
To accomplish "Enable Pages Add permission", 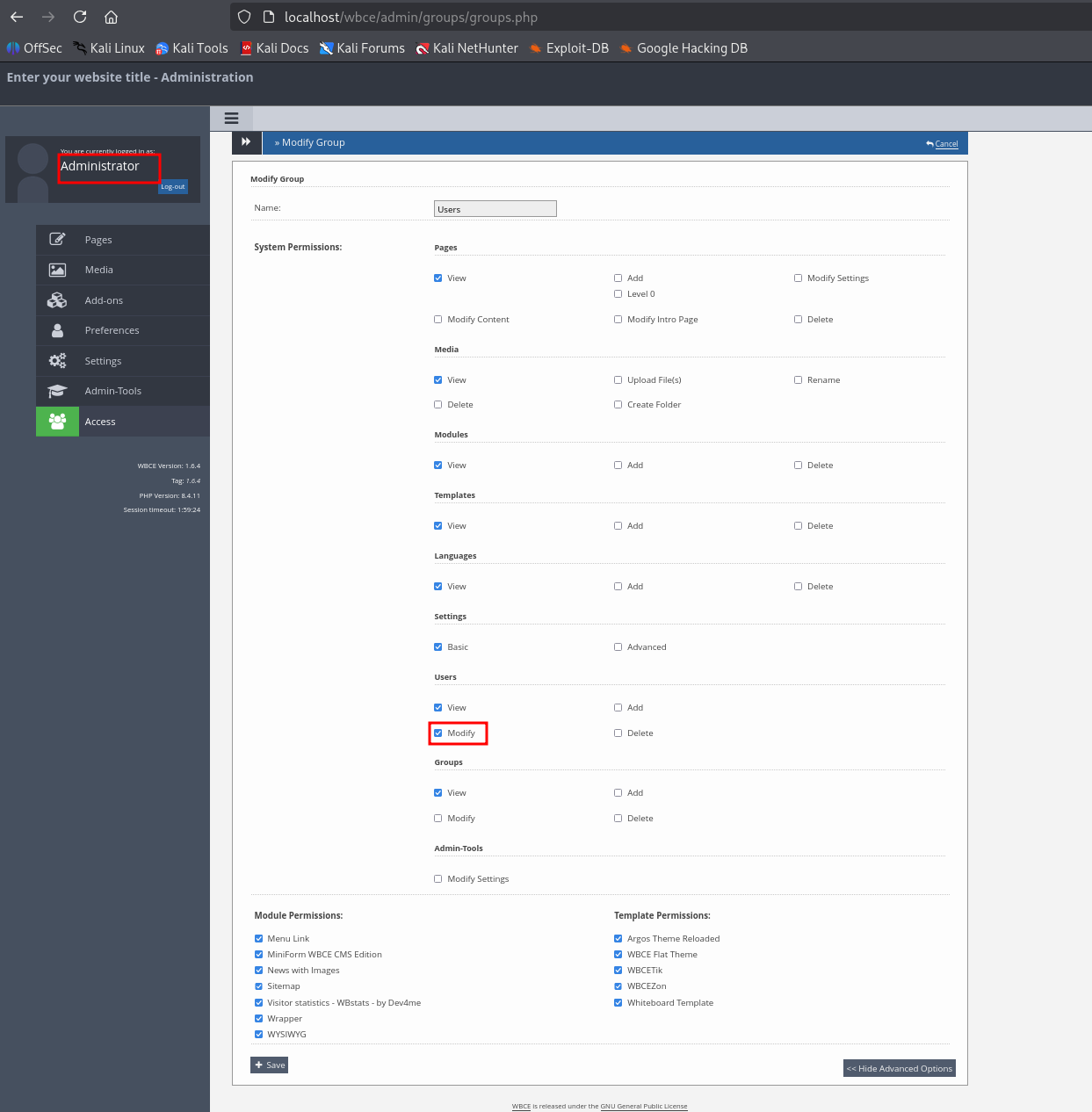I will point(618,278).
